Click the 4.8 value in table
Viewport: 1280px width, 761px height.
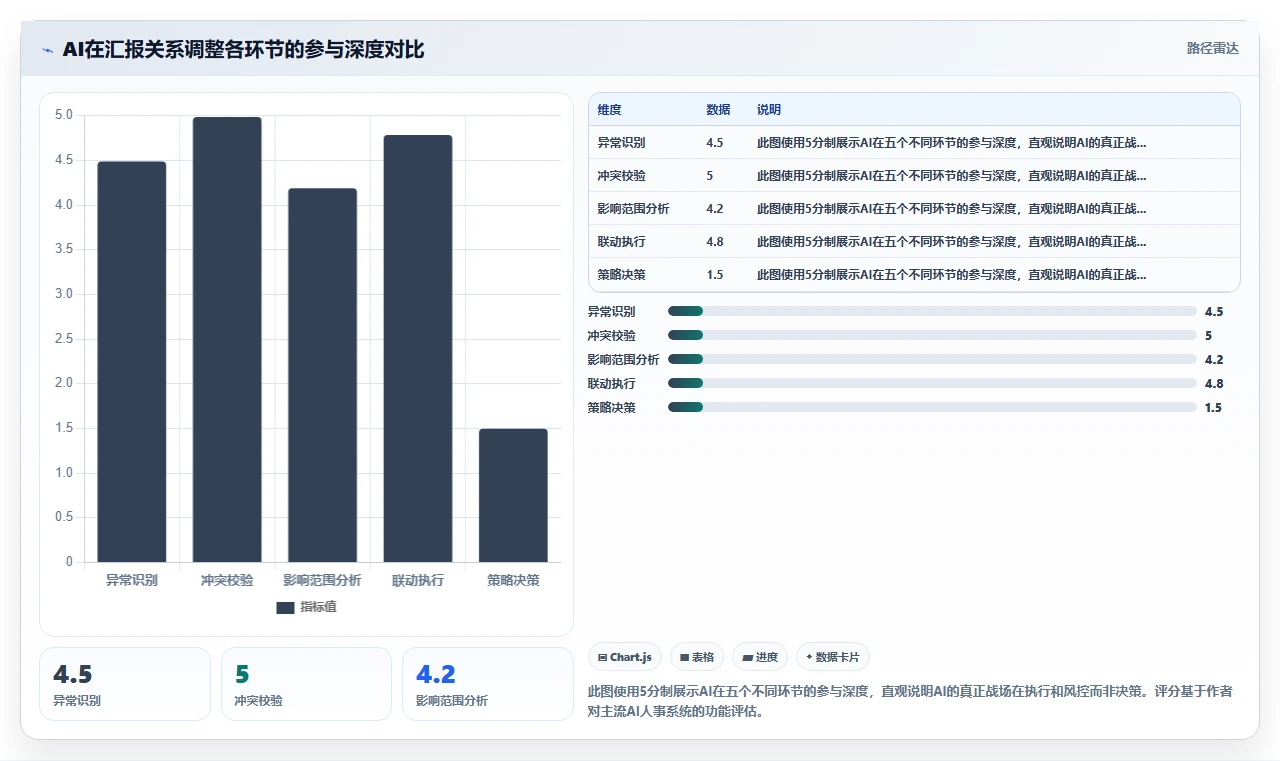pos(714,242)
